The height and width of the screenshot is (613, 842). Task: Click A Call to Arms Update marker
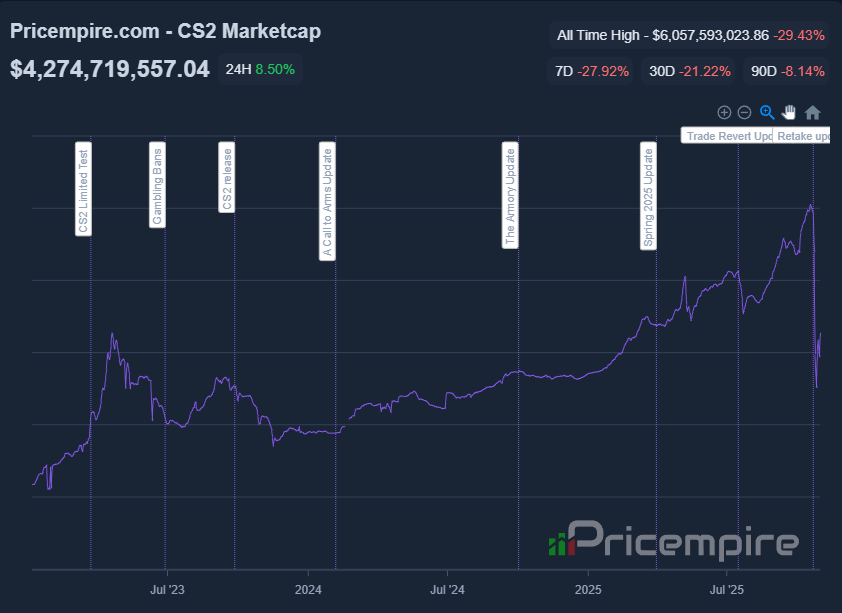tap(328, 202)
